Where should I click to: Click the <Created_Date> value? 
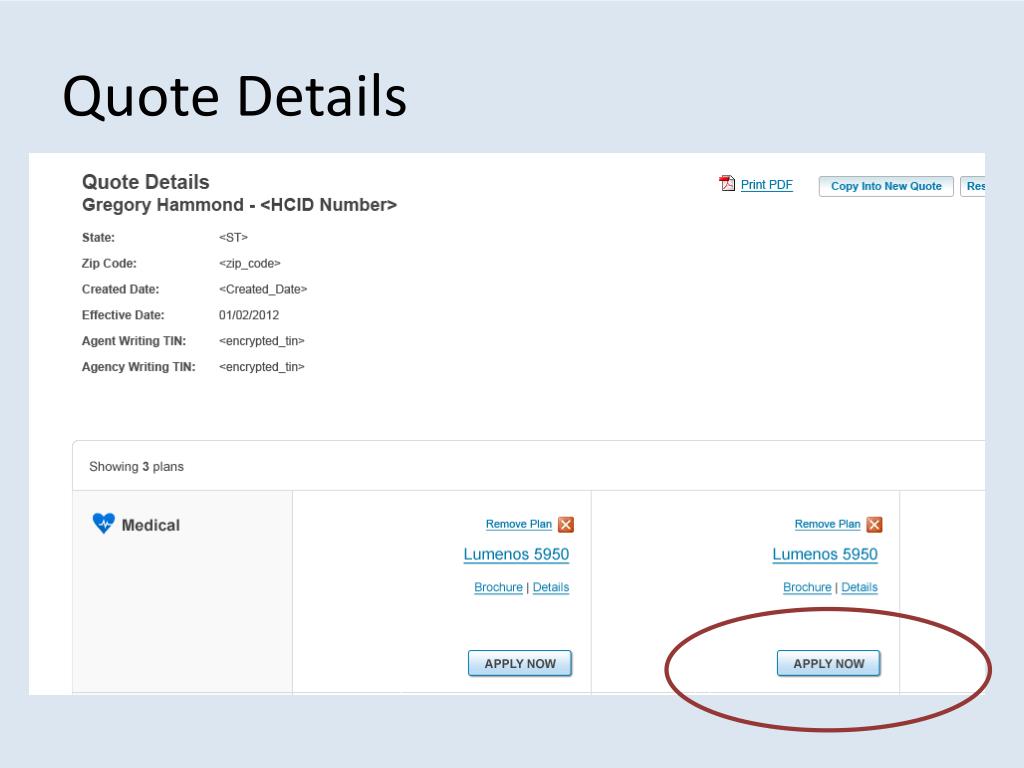click(263, 289)
